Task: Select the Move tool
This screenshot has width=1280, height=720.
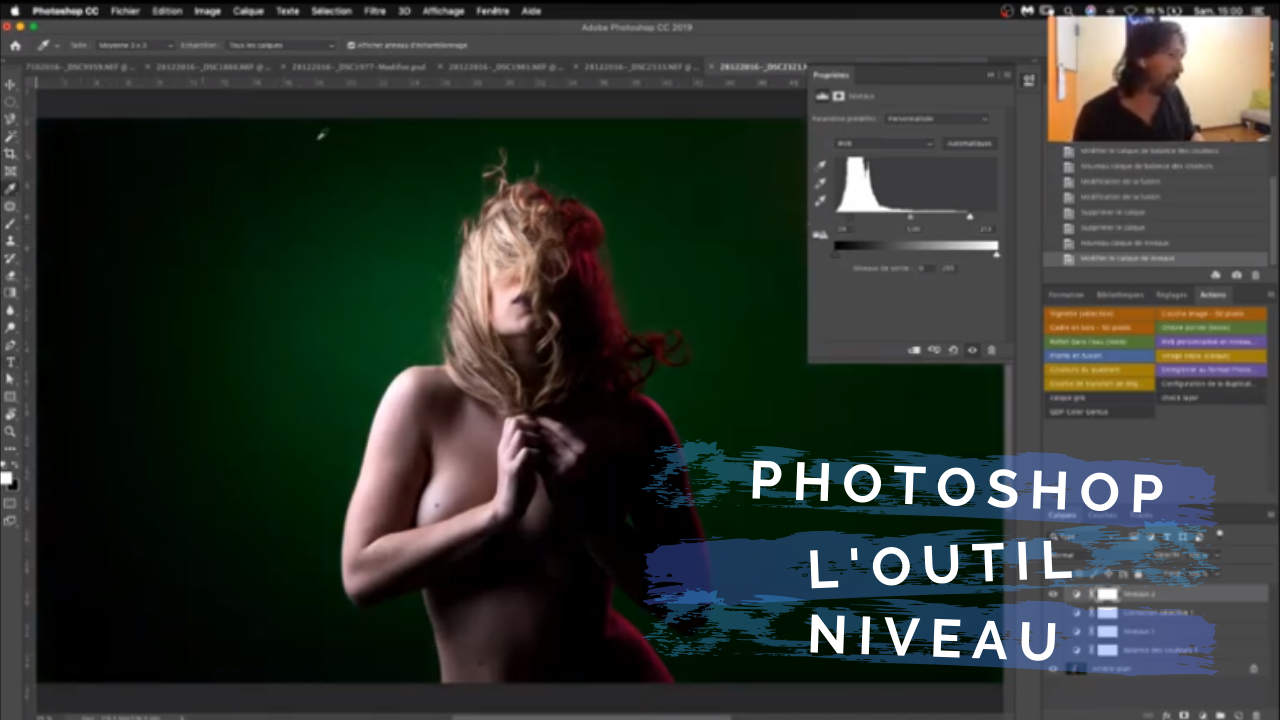Action: 11,85
